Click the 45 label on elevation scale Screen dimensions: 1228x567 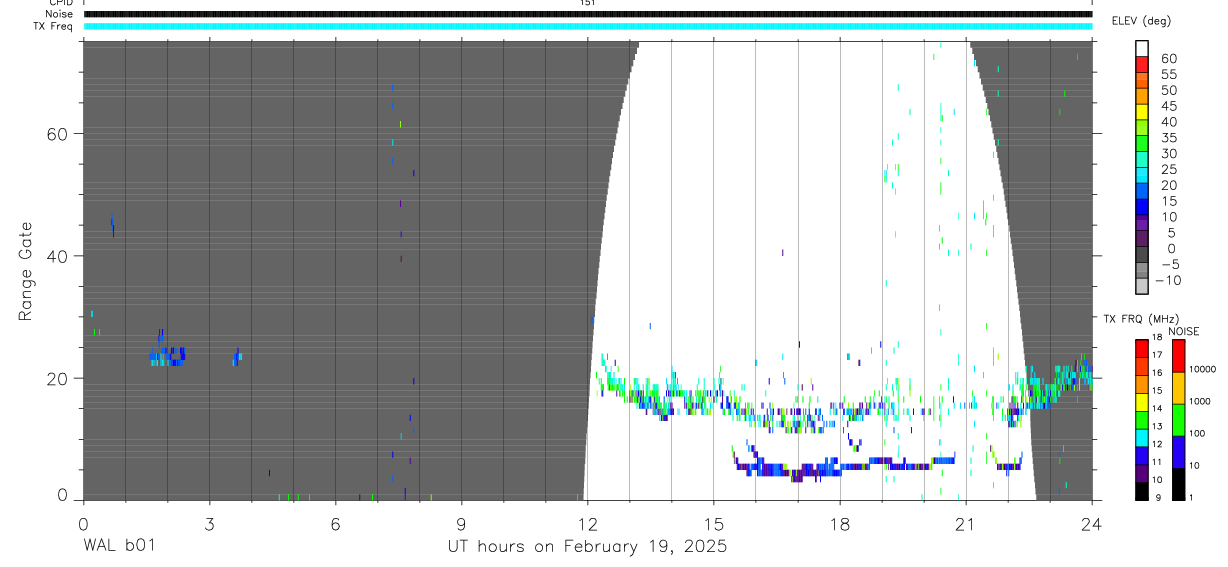1168,106
